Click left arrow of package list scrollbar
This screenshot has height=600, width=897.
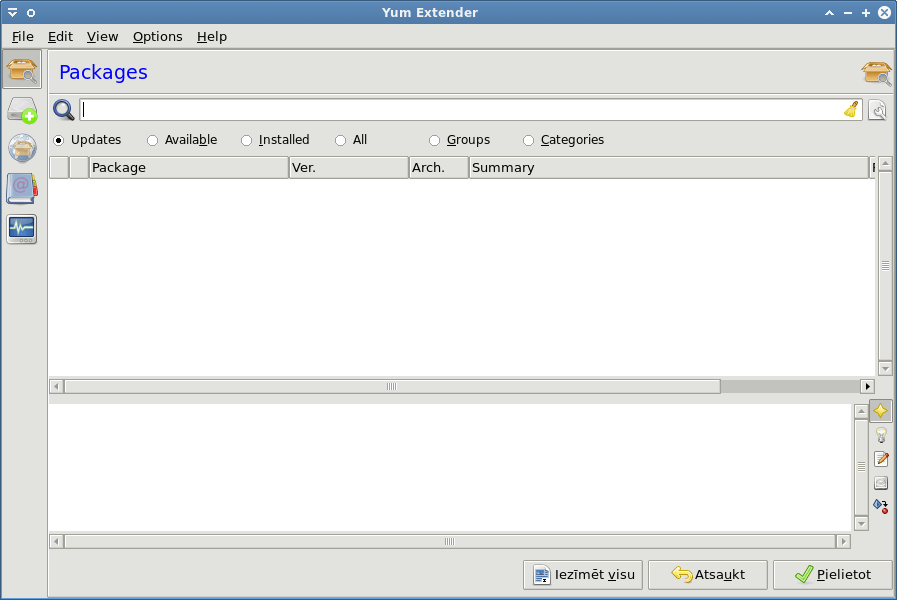coord(56,387)
